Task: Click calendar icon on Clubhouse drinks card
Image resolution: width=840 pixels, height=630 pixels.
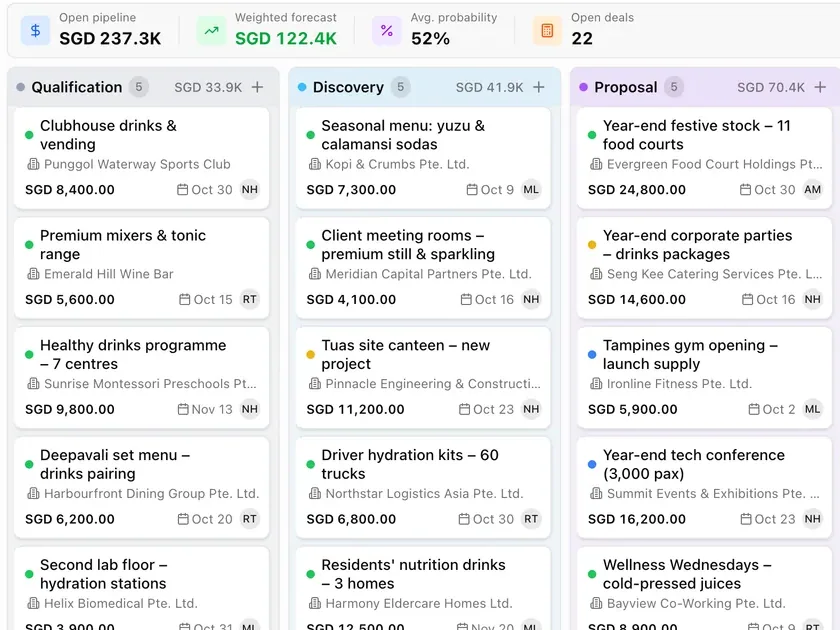Action: coord(183,190)
